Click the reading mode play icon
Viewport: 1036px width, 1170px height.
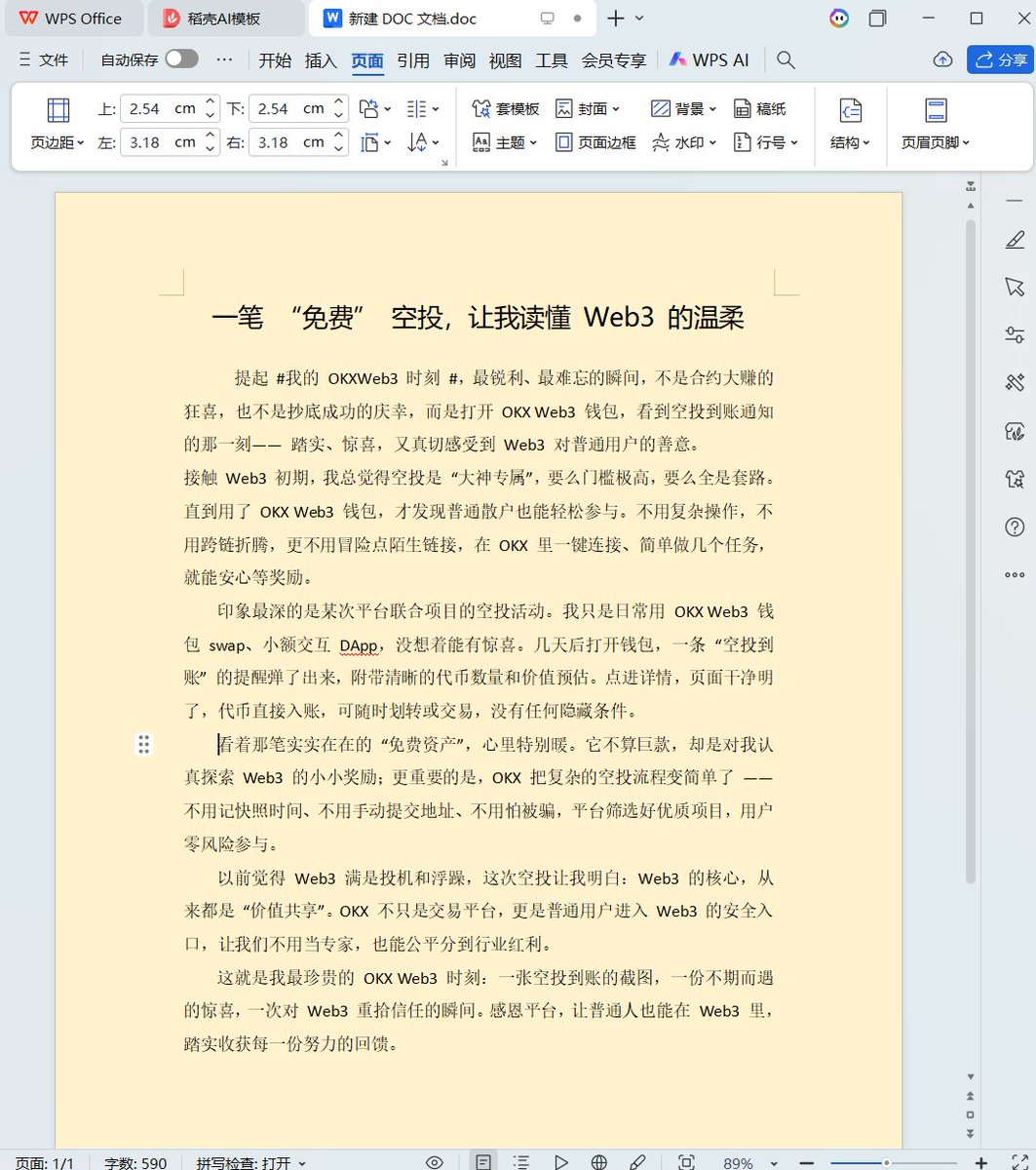point(560,1162)
